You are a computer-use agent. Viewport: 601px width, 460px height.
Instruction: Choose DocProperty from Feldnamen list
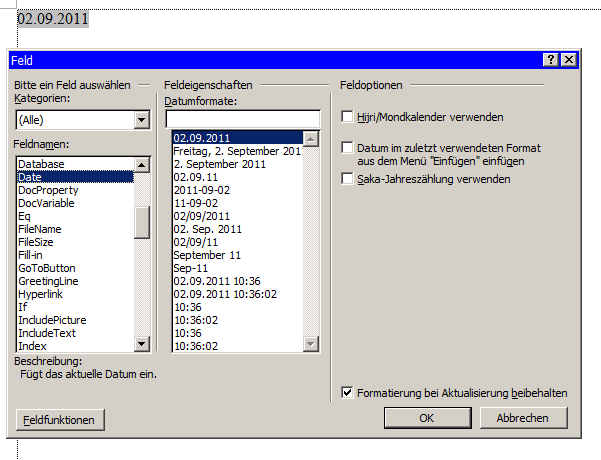click(x=48, y=190)
